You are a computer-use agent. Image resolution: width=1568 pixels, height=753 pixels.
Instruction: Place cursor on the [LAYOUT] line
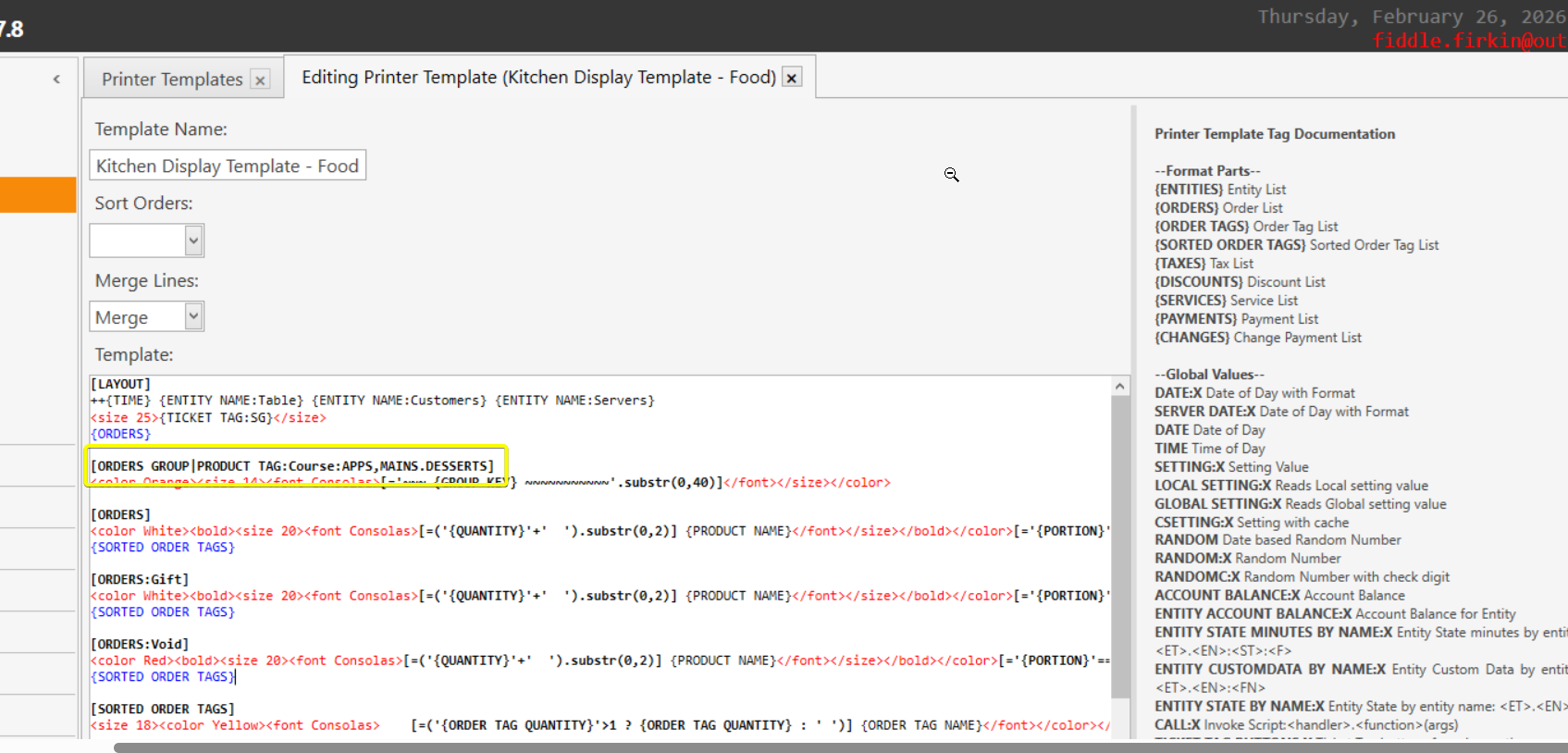click(x=120, y=384)
